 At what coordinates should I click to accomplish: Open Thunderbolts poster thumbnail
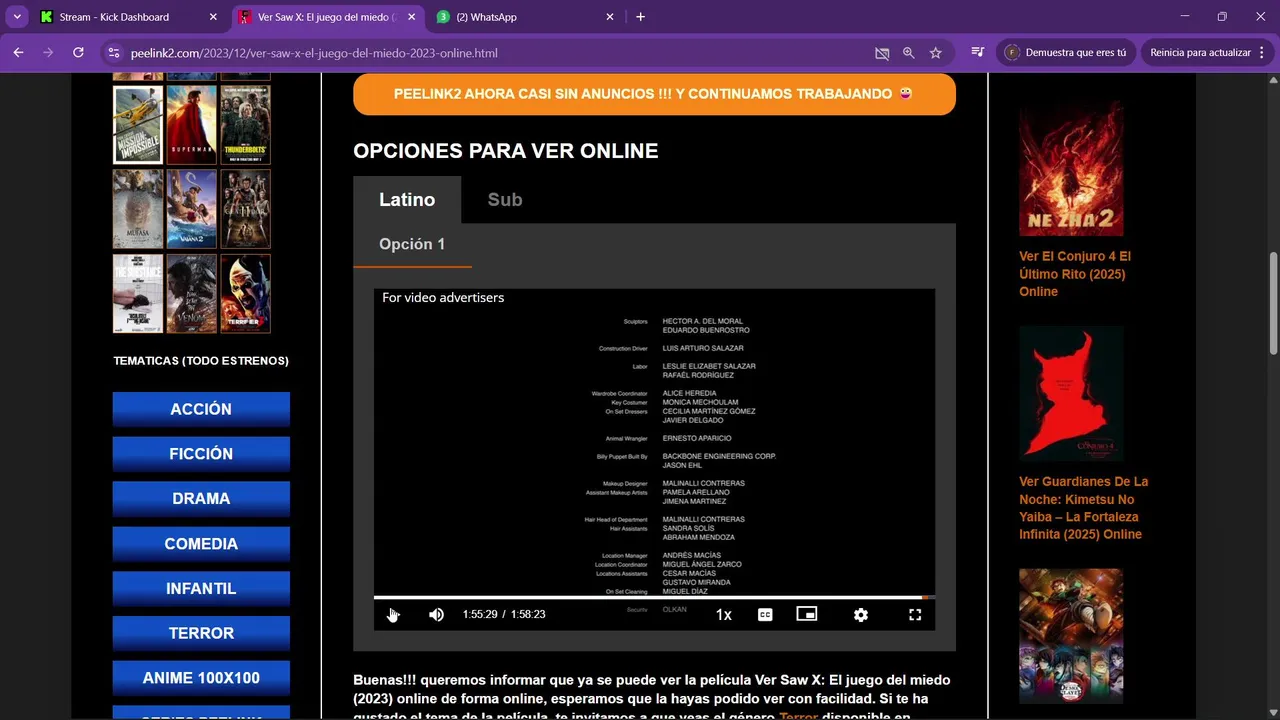click(245, 124)
